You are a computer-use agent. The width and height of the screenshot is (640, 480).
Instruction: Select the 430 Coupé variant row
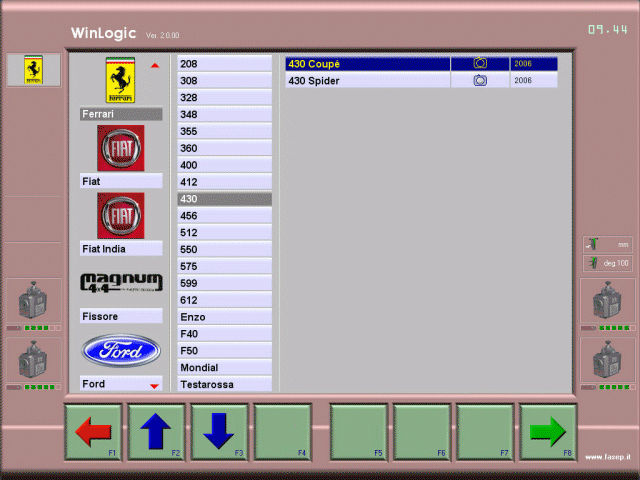[421, 64]
